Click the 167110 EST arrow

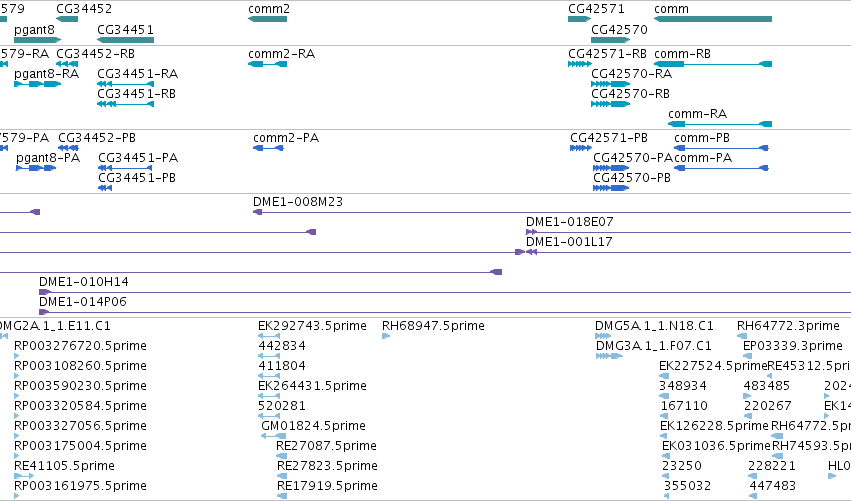point(665,417)
